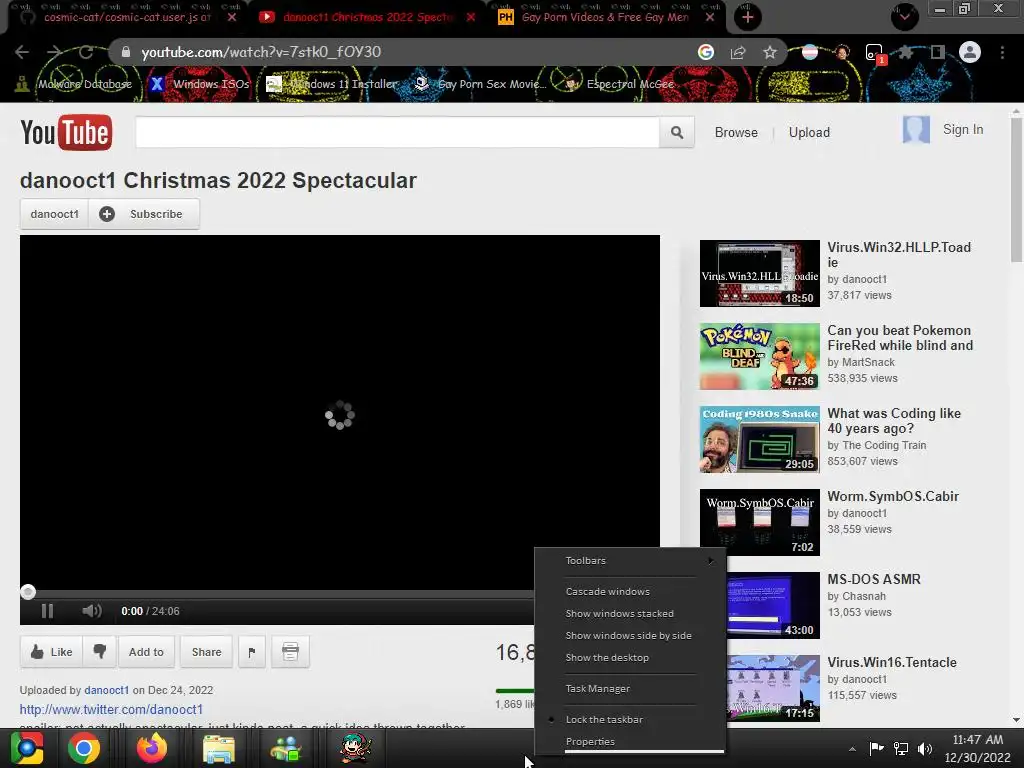Click Upload in YouTube header
This screenshot has width=1024, height=768.
click(x=809, y=133)
